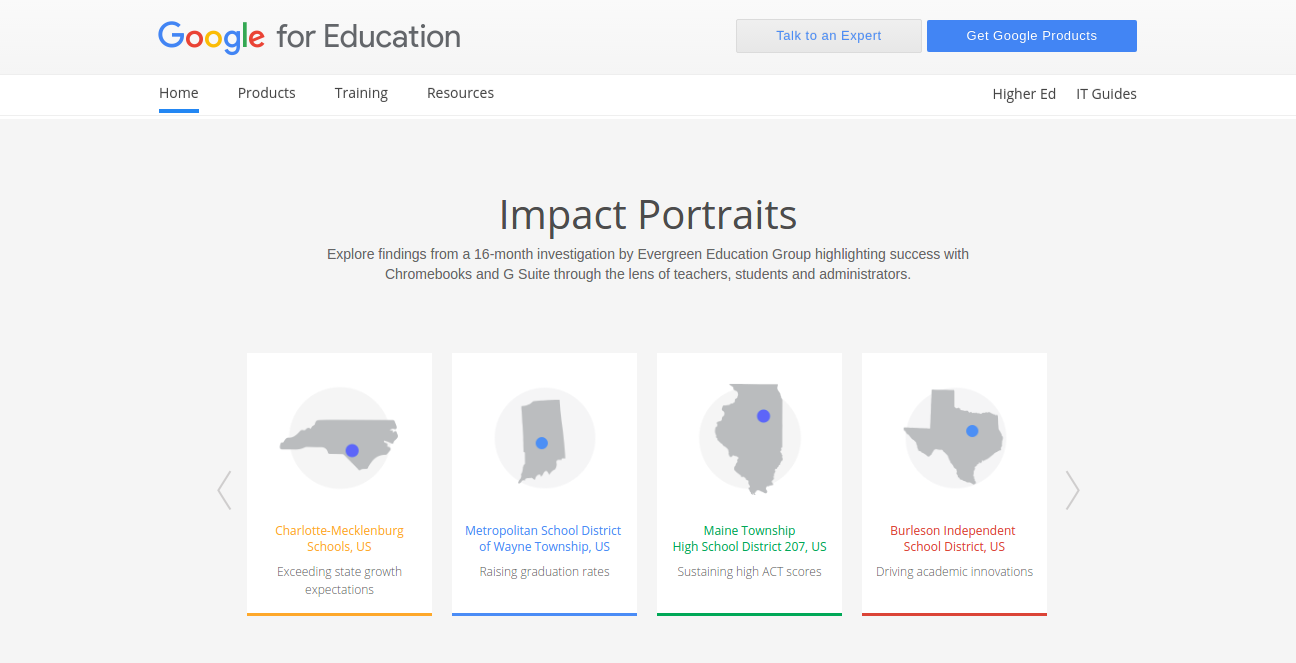Open Charlotte-Mecklenburg Schools portrait link

coord(339,538)
